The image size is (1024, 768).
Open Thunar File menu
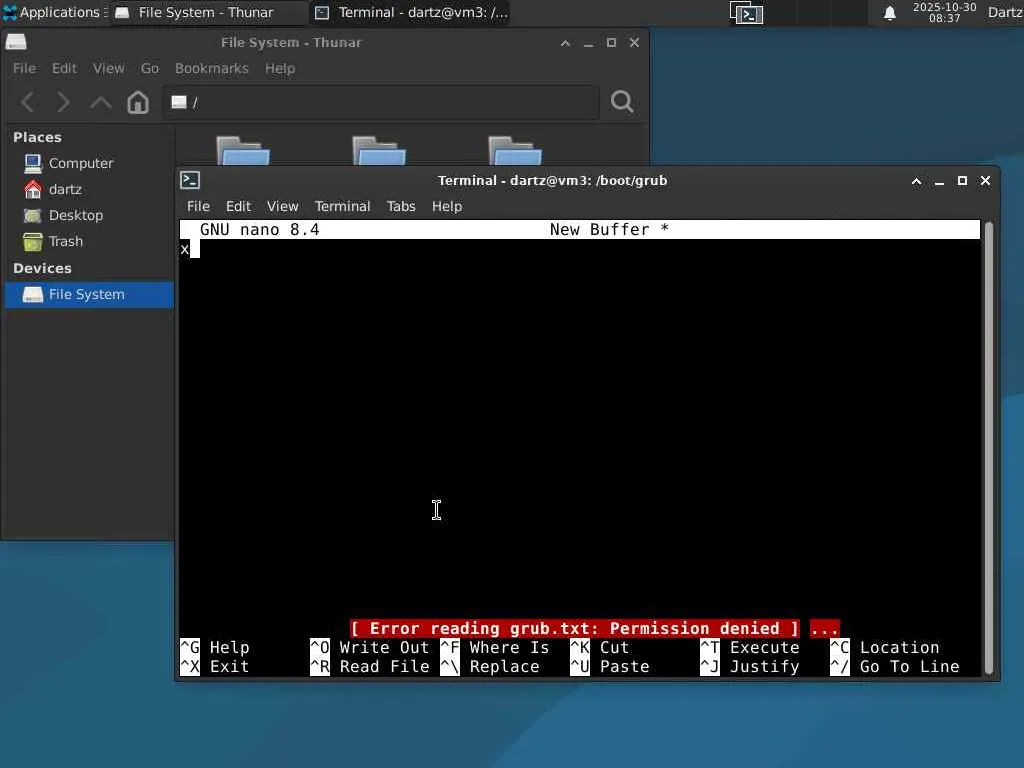pyautogui.click(x=24, y=69)
